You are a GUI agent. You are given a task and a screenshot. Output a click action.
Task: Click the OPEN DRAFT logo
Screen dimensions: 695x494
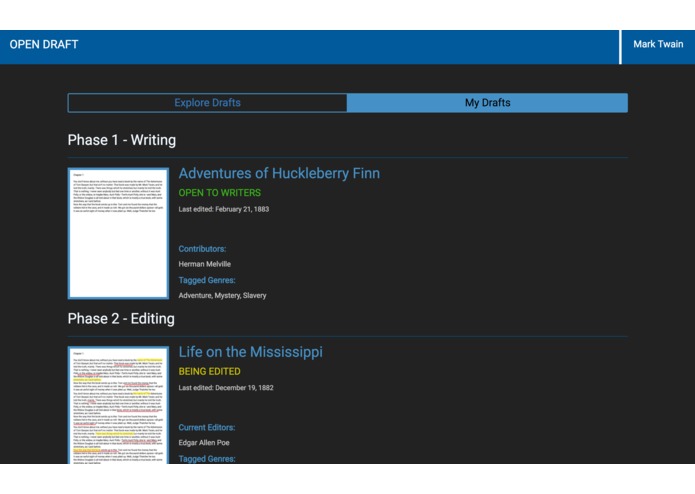pyautogui.click(x=44, y=45)
